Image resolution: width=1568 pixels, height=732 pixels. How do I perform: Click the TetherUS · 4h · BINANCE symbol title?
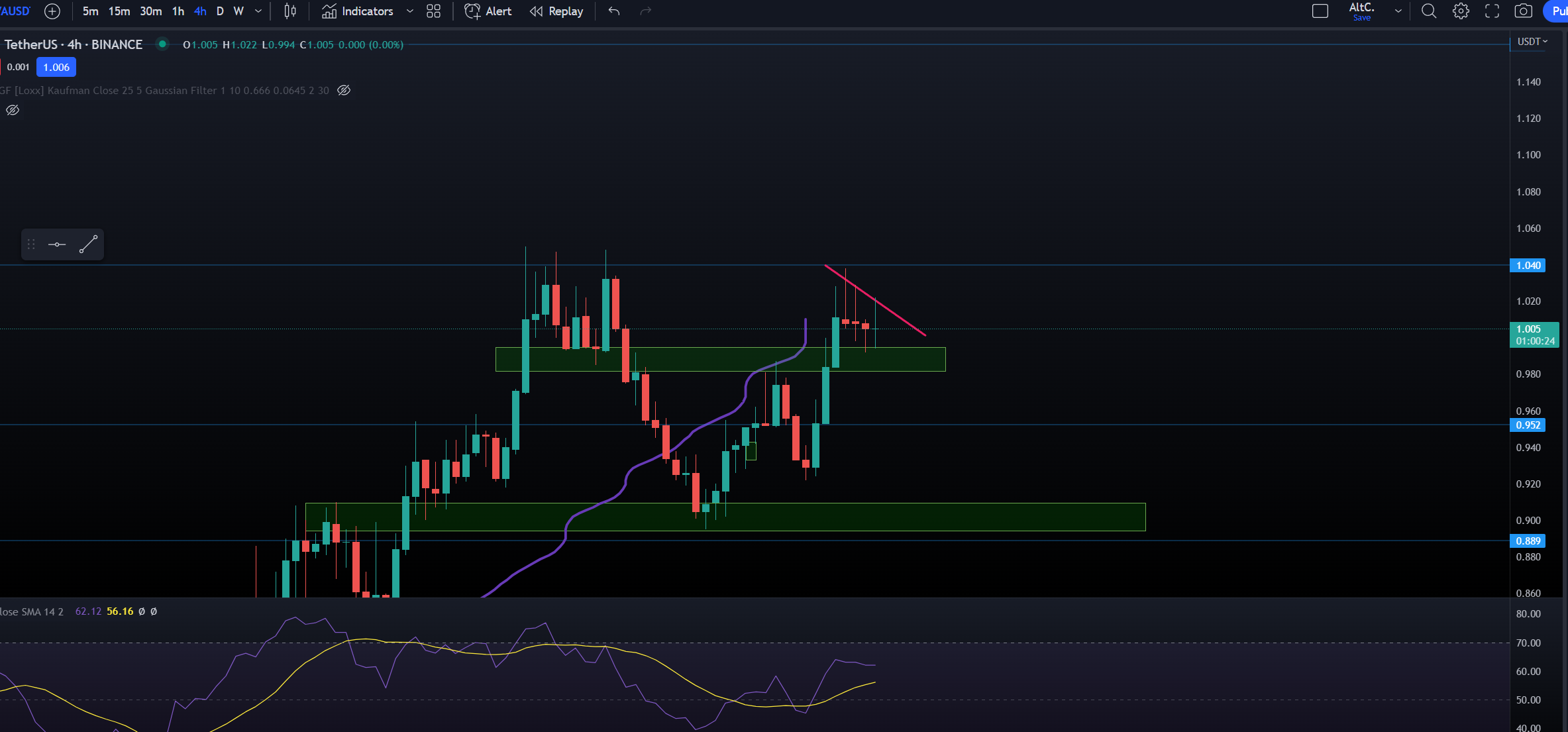click(x=74, y=44)
